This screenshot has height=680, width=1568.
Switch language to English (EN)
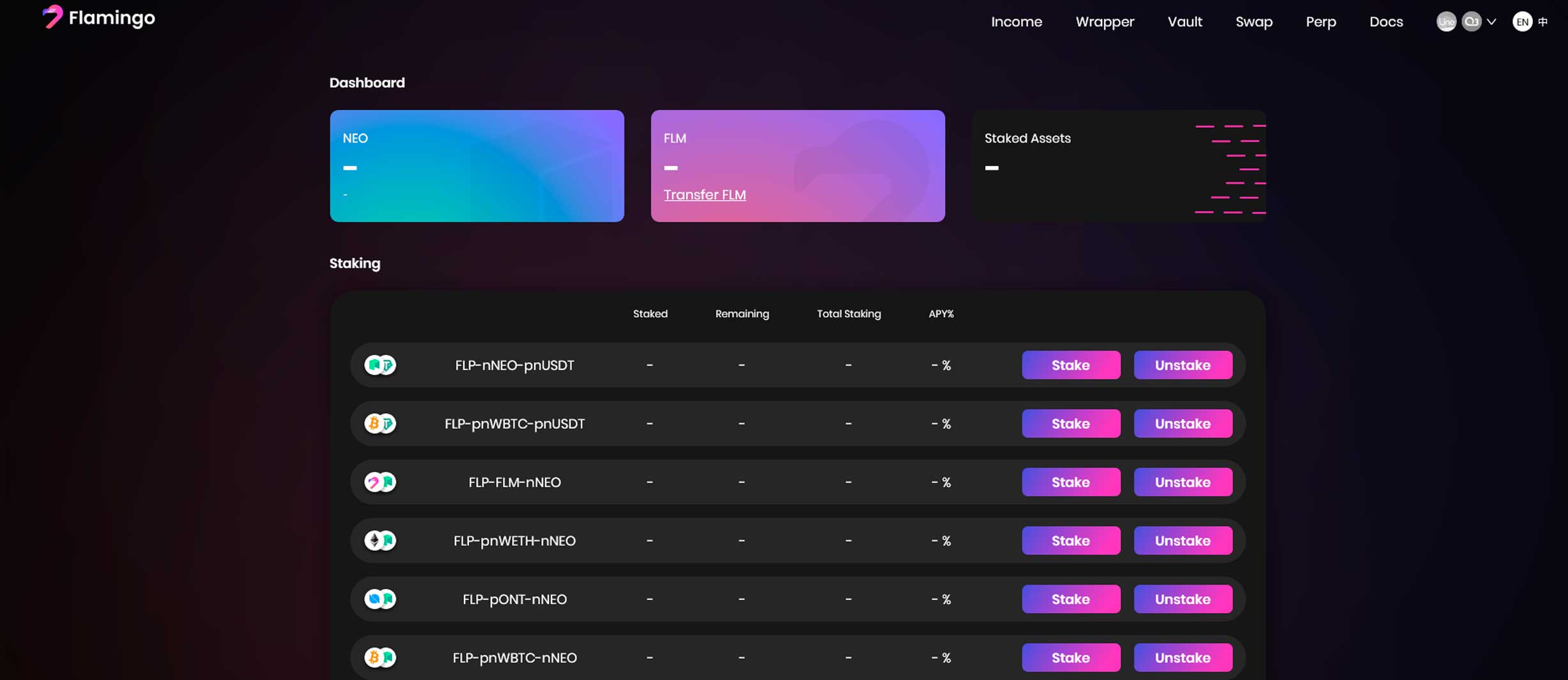[1522, 22]
